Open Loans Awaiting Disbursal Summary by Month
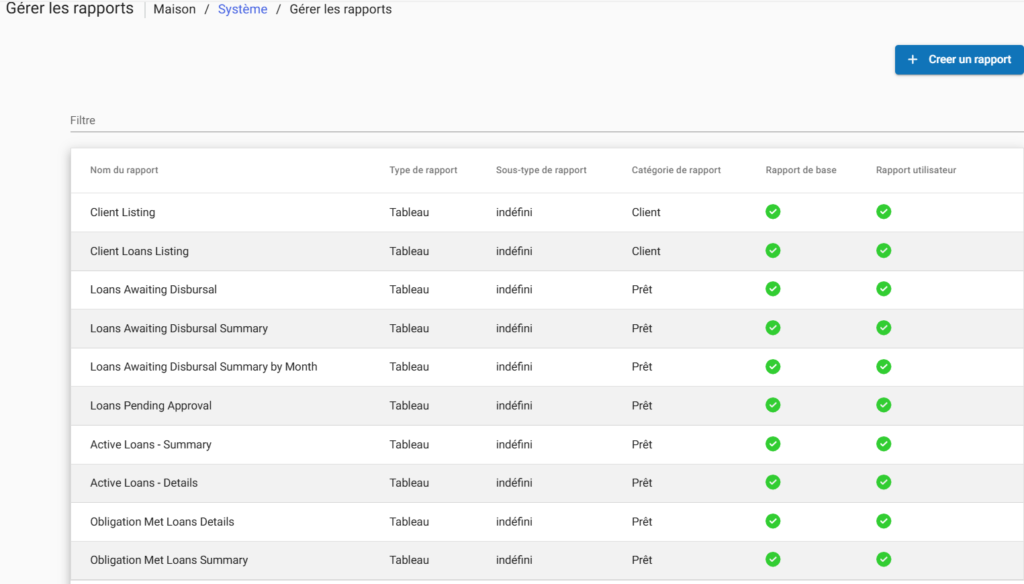 203,367
